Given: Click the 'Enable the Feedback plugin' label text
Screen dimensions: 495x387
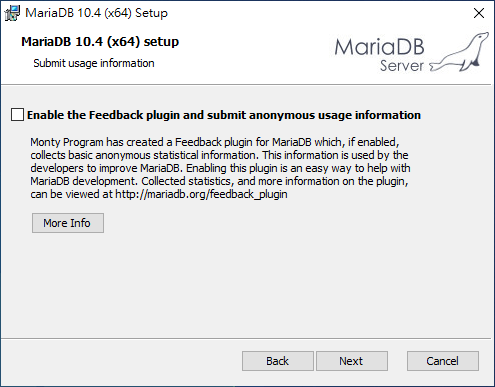Looking at the screenshot, I should point(224,115).
